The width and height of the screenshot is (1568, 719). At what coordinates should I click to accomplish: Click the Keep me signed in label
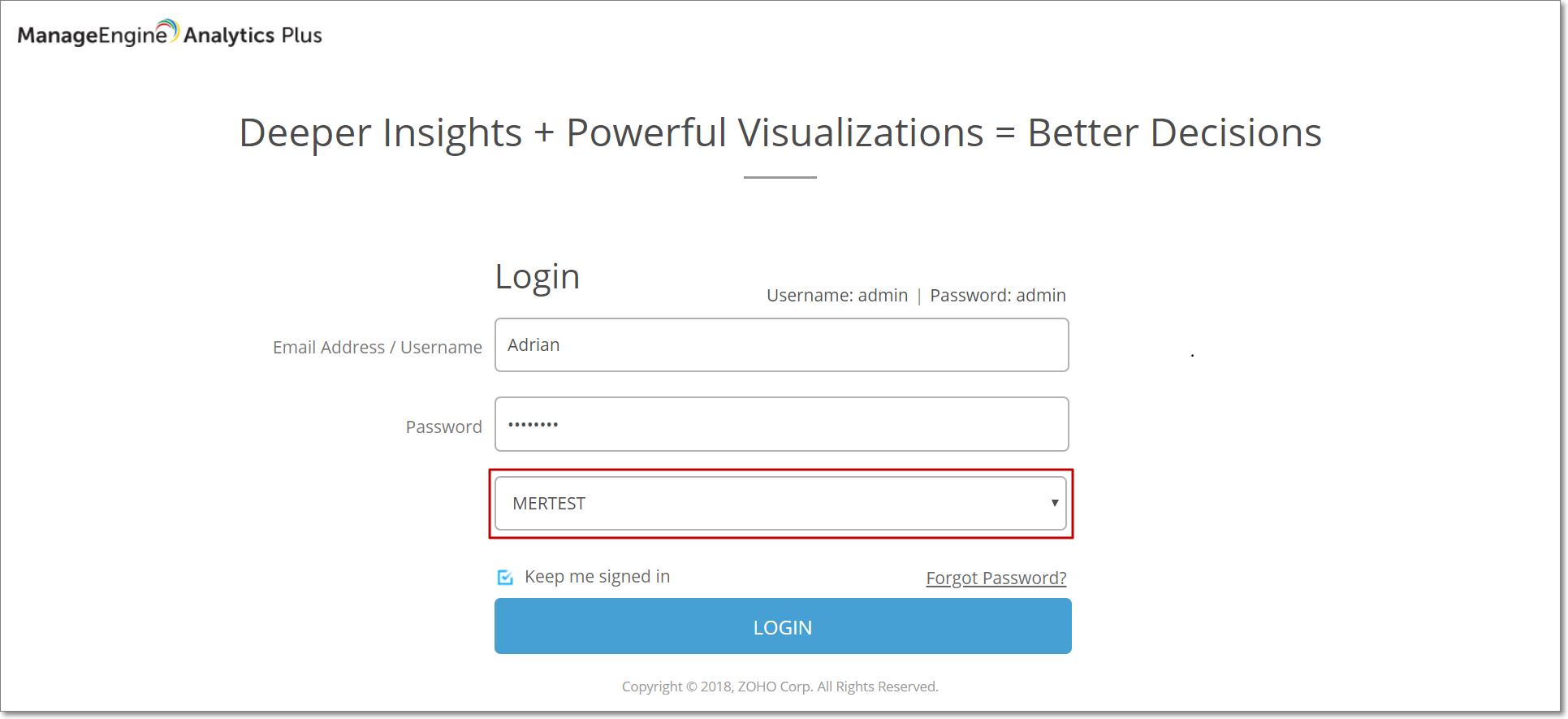tap(597, 577)
